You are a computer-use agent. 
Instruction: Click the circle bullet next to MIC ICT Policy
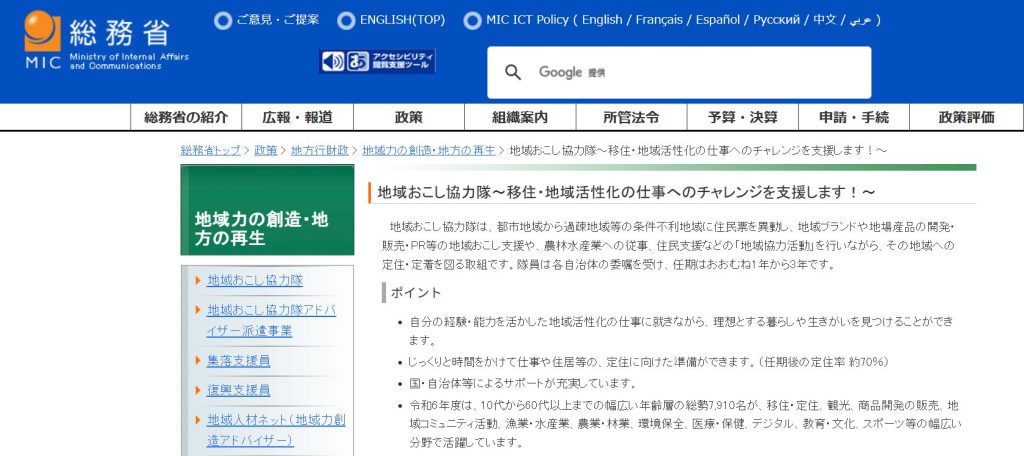click(x=472, y=21)
